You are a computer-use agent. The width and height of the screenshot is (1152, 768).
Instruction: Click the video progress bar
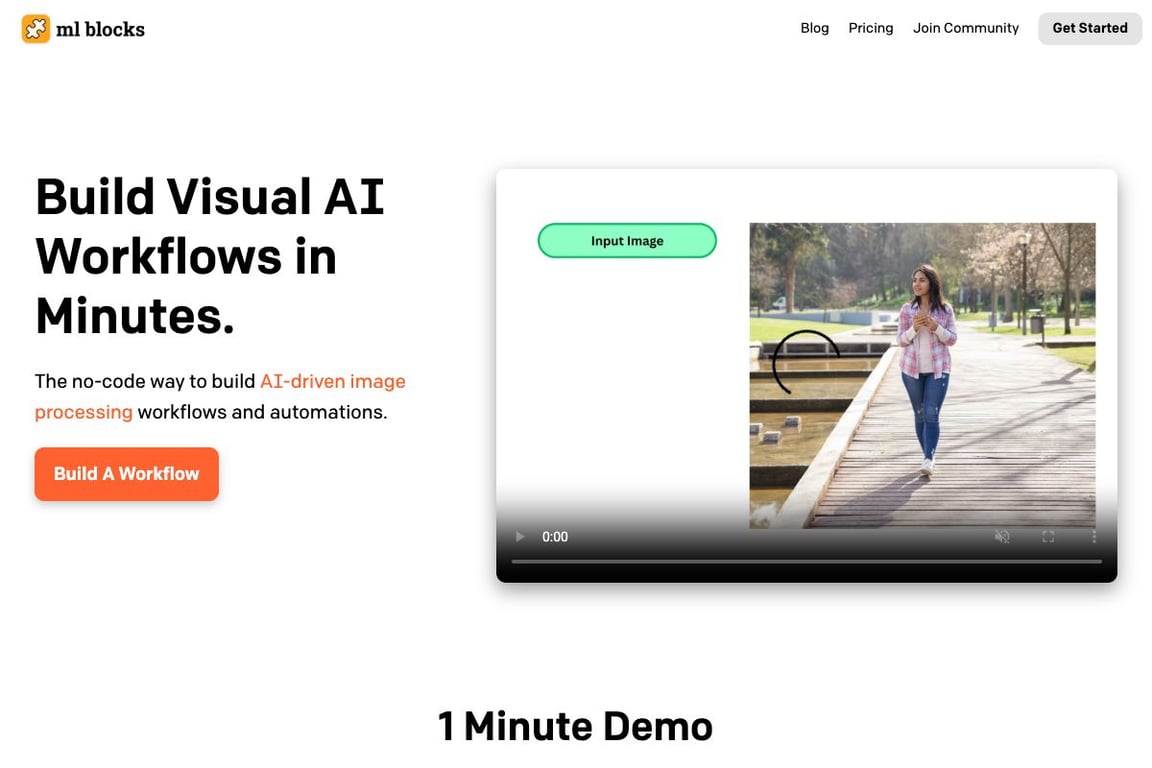[x=807, y=561]
